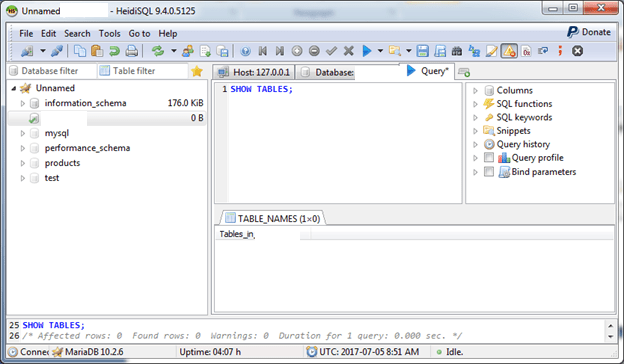Expand the products database node

click(x=23, y=163)
